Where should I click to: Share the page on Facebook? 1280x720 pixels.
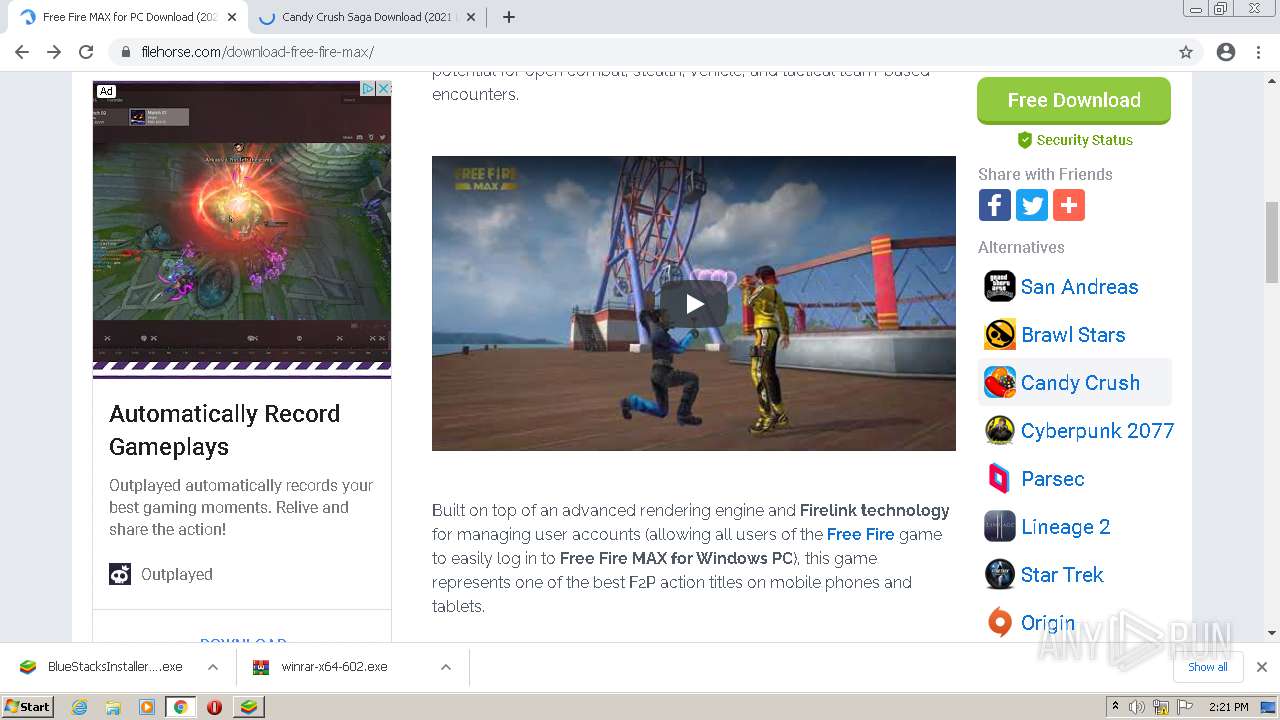pos(994,205)
